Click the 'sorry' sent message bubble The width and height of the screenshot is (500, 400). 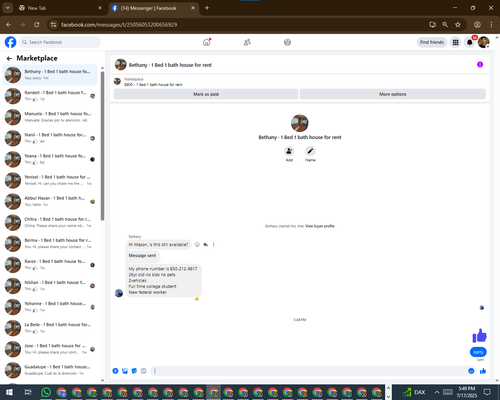click(478, 352)
